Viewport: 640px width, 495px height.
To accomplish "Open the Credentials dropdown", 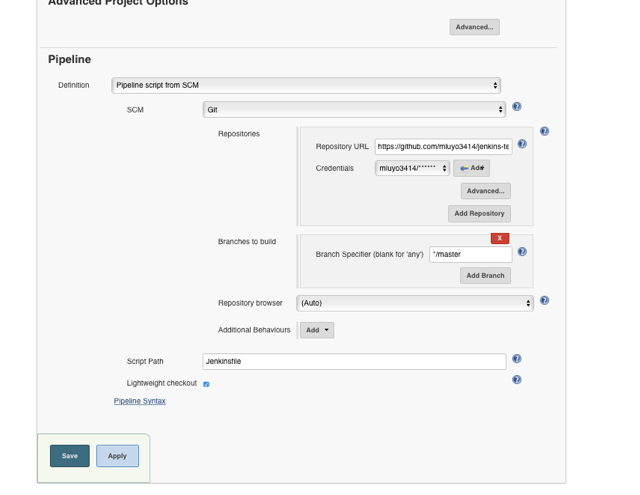I will (x=412, y=169).
